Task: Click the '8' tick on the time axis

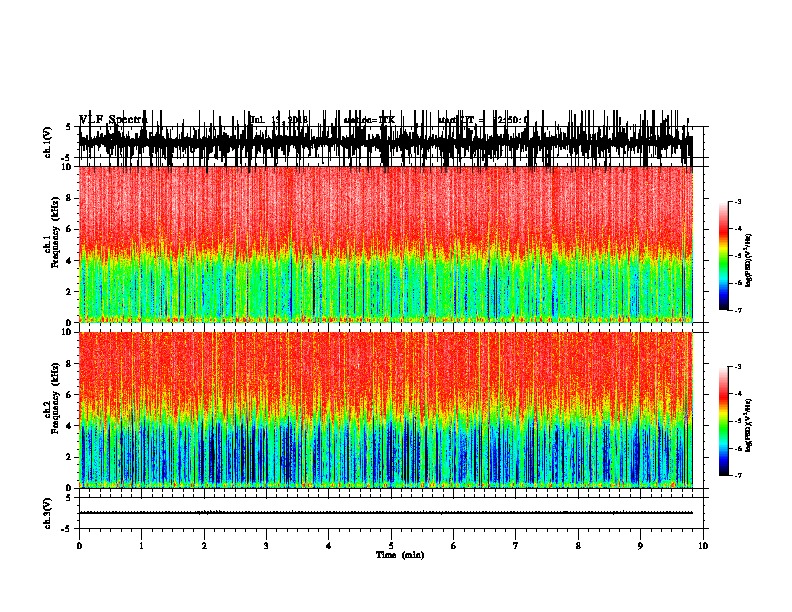Action: click(578, 546)
